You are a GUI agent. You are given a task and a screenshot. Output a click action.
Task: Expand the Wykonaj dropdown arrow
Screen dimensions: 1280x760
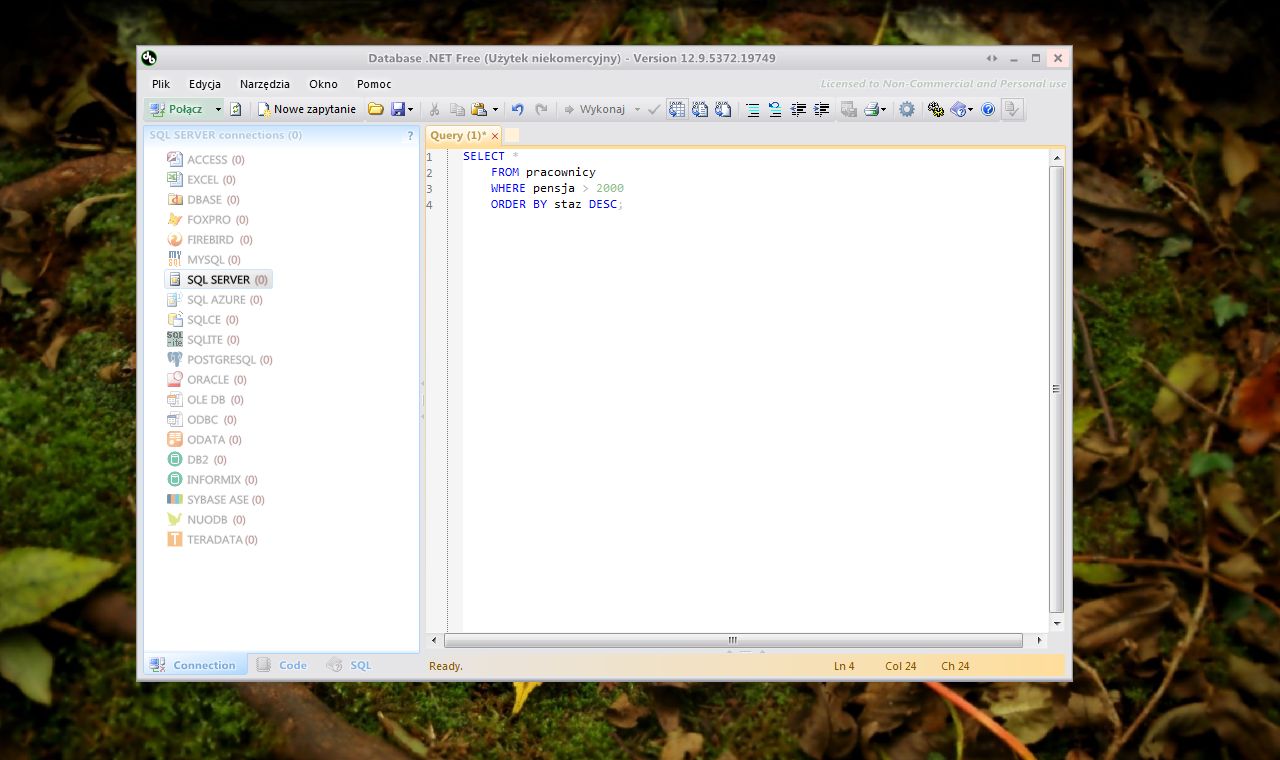(x=637, y=110)
